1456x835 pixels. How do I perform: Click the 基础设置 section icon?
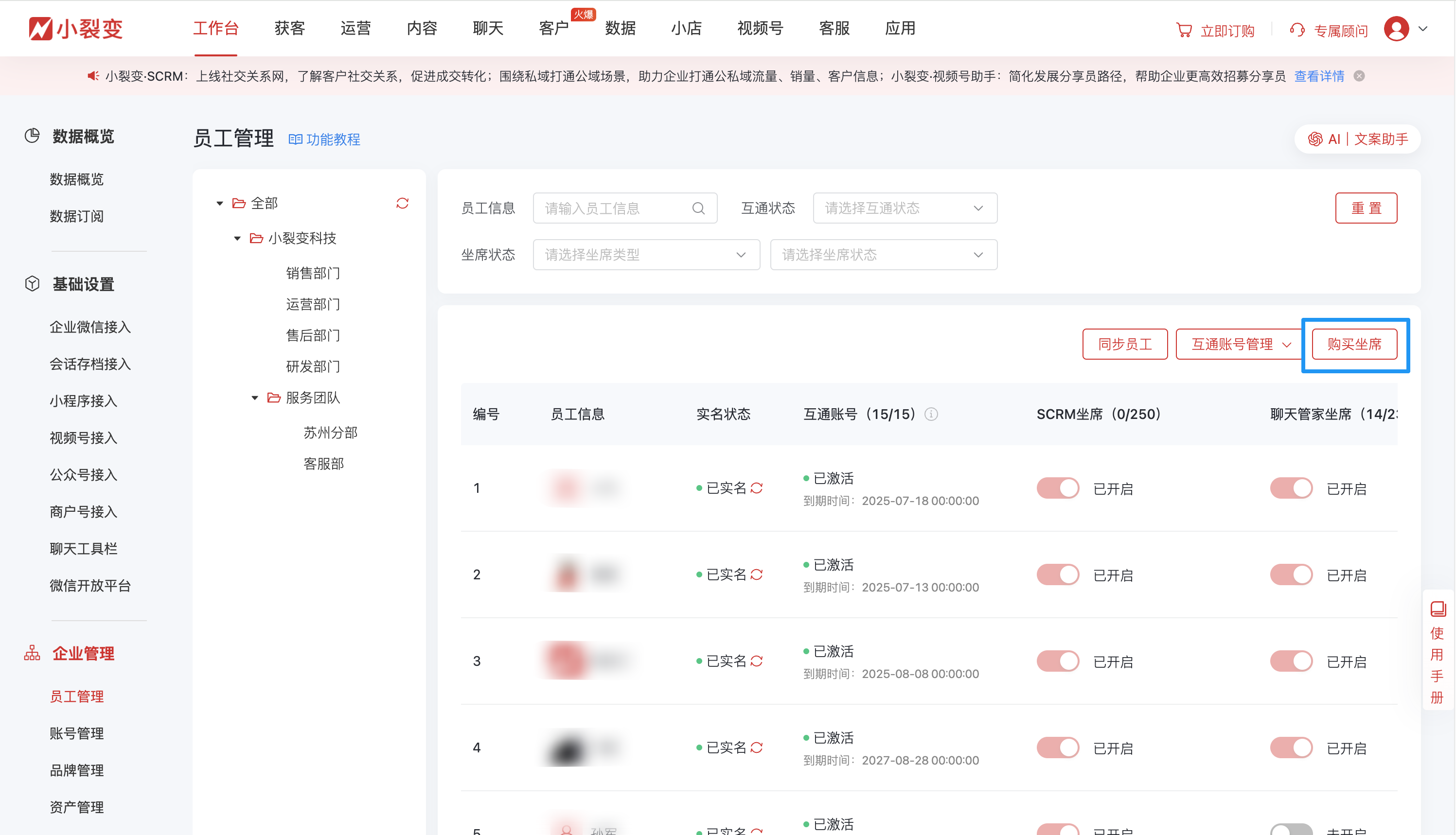tap(32, 284)
